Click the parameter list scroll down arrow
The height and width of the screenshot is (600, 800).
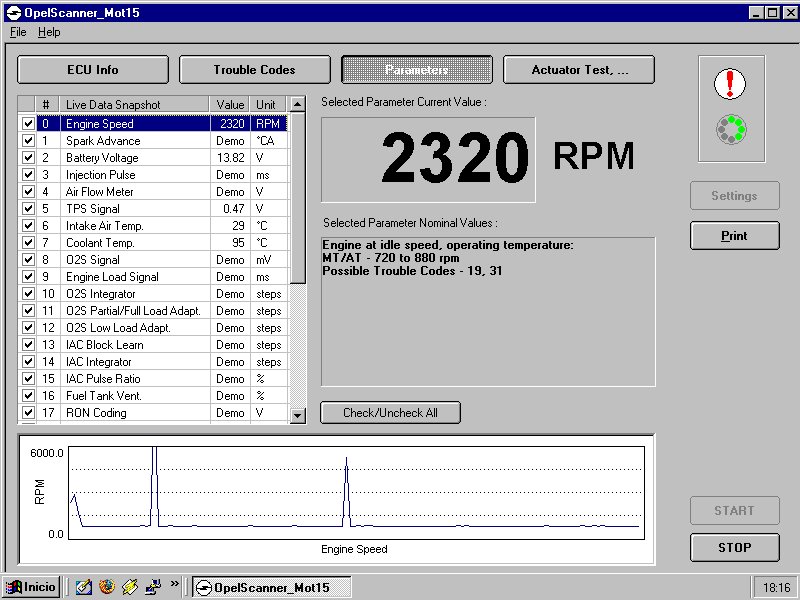(x=297, y=416)
